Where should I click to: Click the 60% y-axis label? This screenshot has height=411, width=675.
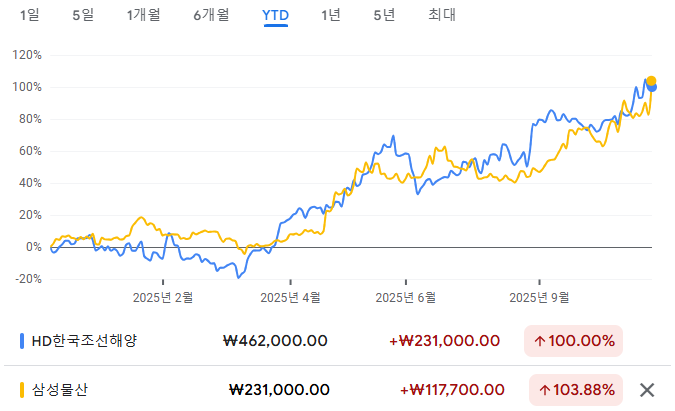pos(30,151)
